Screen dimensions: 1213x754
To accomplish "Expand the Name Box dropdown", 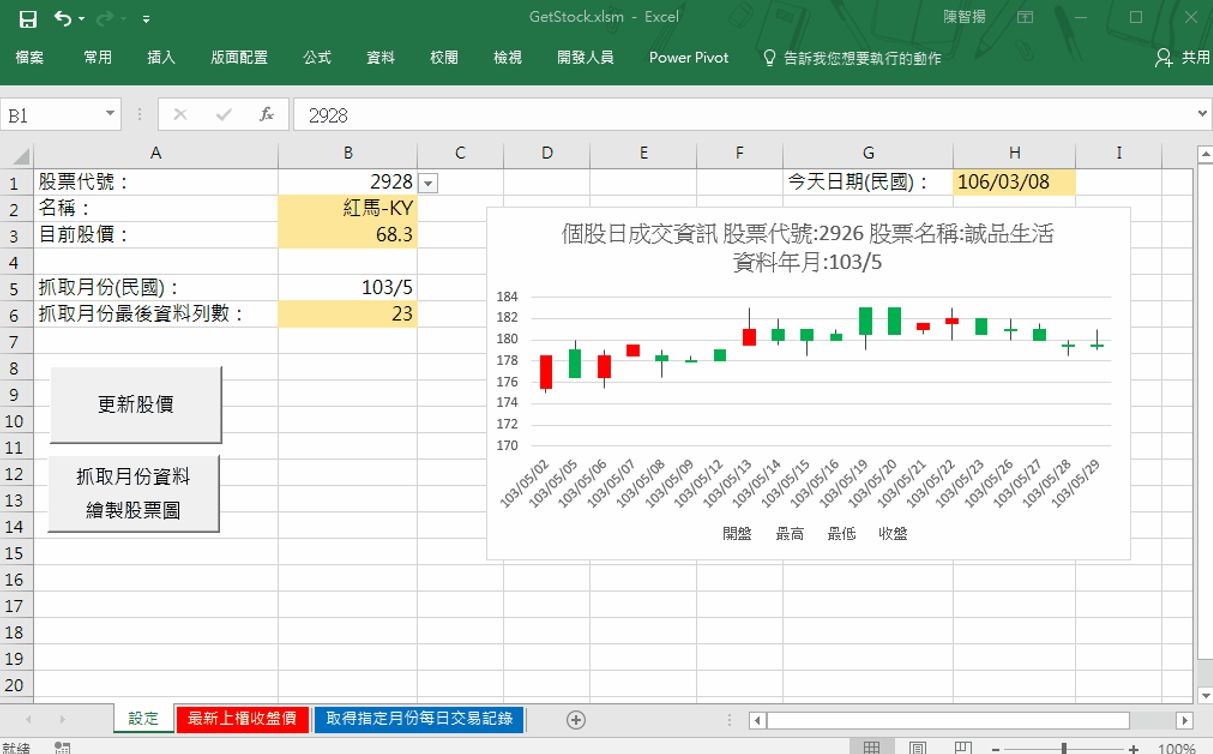I will coord(110,115).
